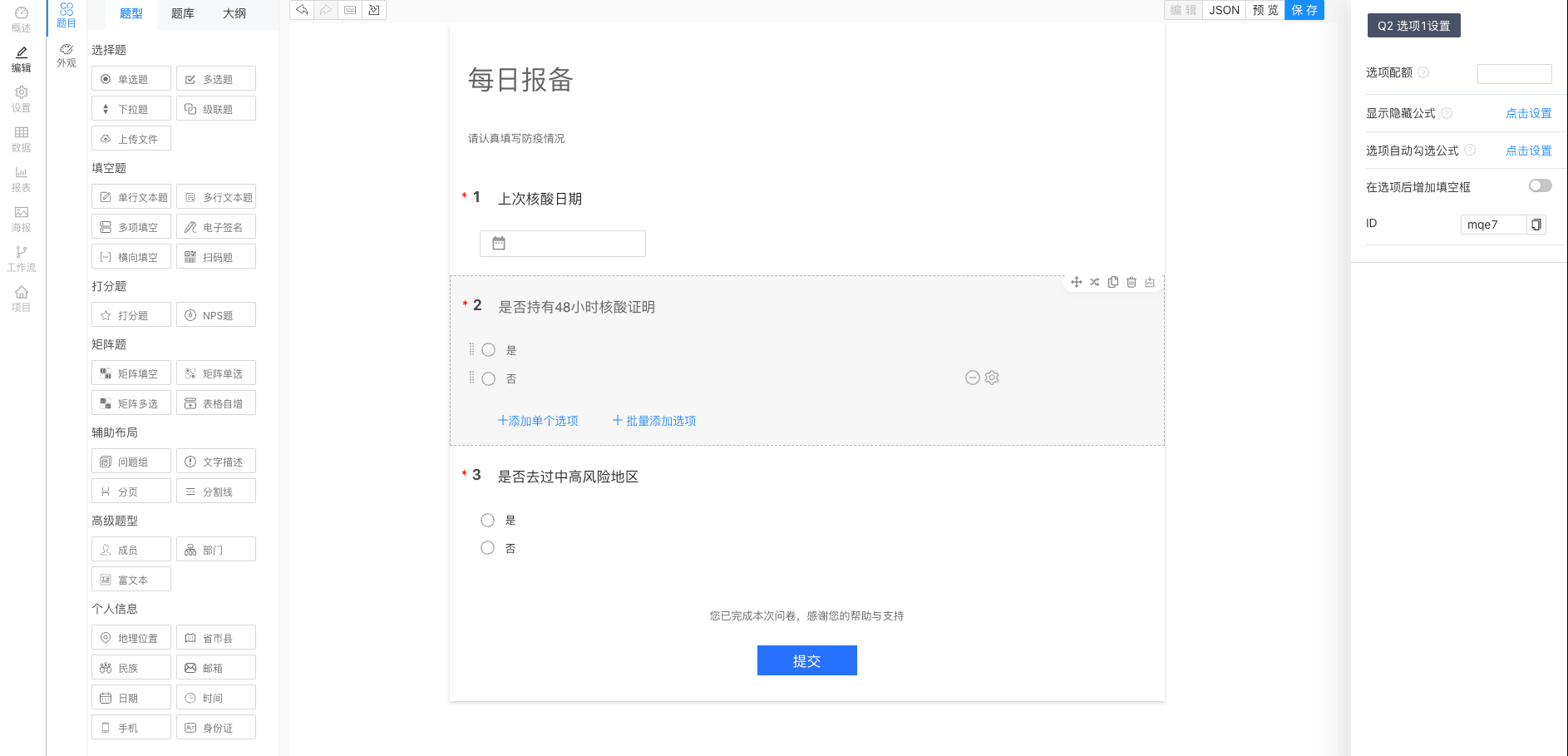Select 否 radio button in question 2
This screenshot has height=756, width=1568.
(x=488, y=378)
